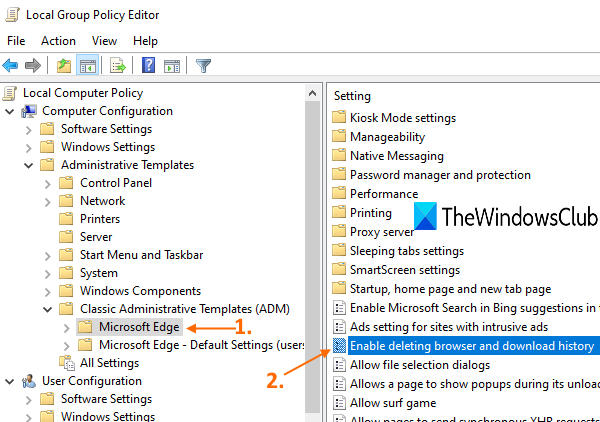This screenshot has height=422, width=600.
Task: Click the Back arrow toolbar icon
Action: (10, 65)
